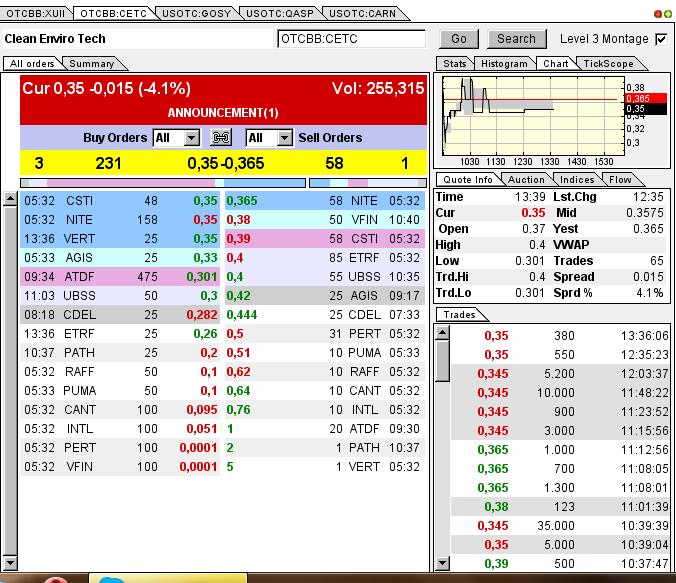676x583 pixels.
Task: Select VERT buy order at 13:36
Action: [x=120, y=238]
